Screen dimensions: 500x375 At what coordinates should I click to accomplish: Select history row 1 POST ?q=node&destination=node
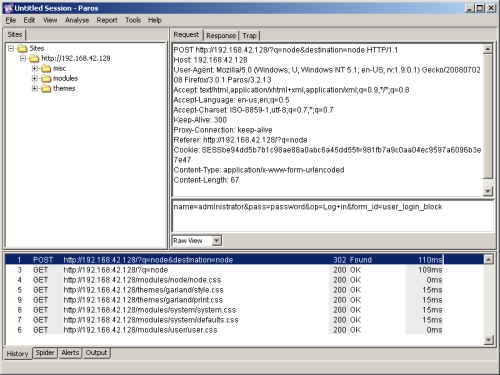(244, 260)
